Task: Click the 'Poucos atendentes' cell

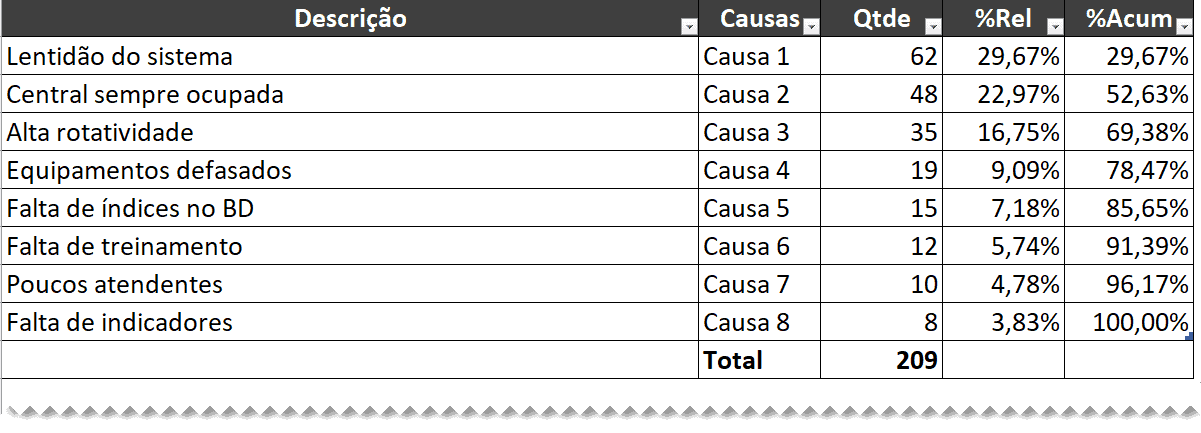Action: coord(350,284)
